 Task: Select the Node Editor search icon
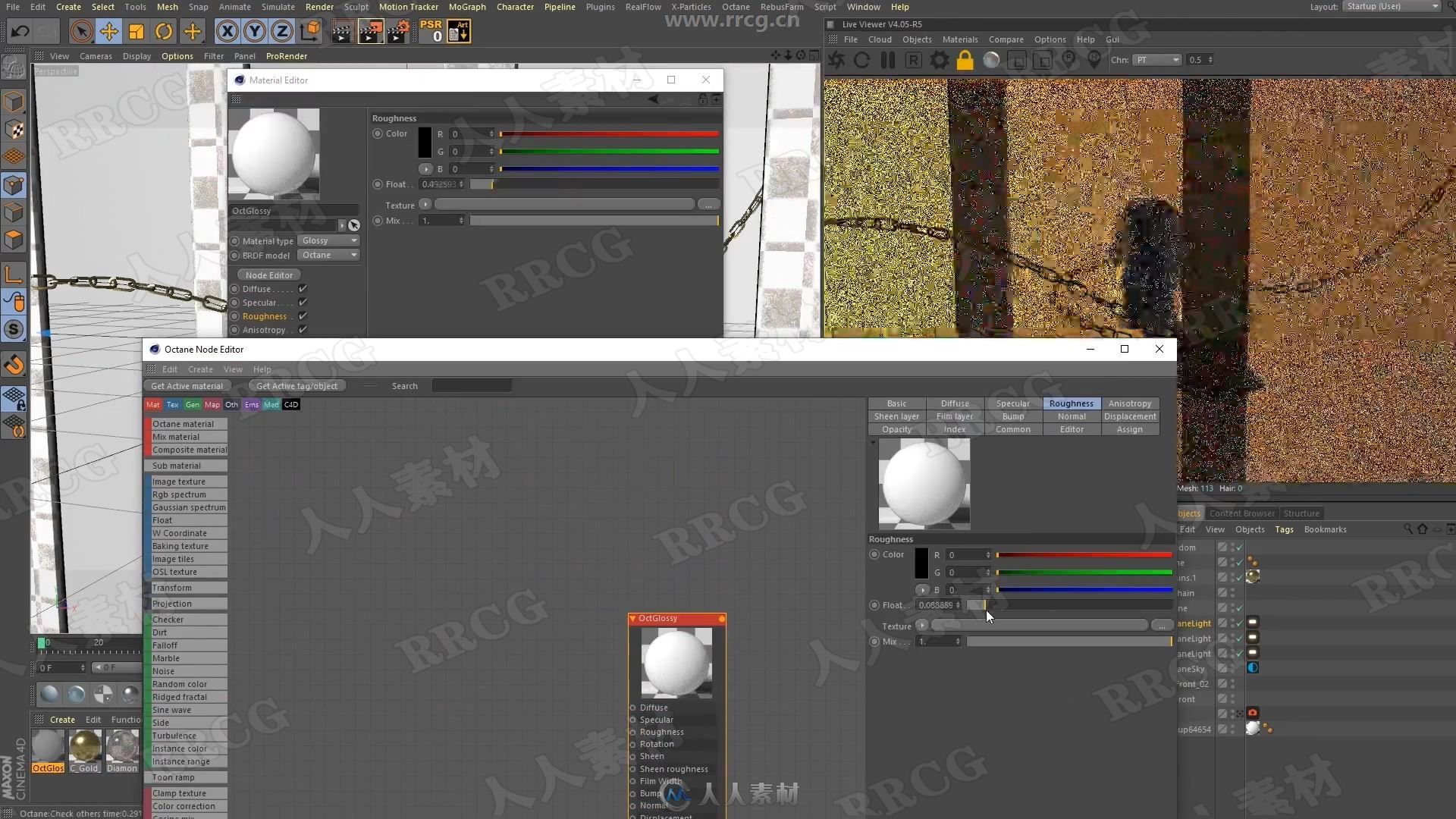point(404,386)
